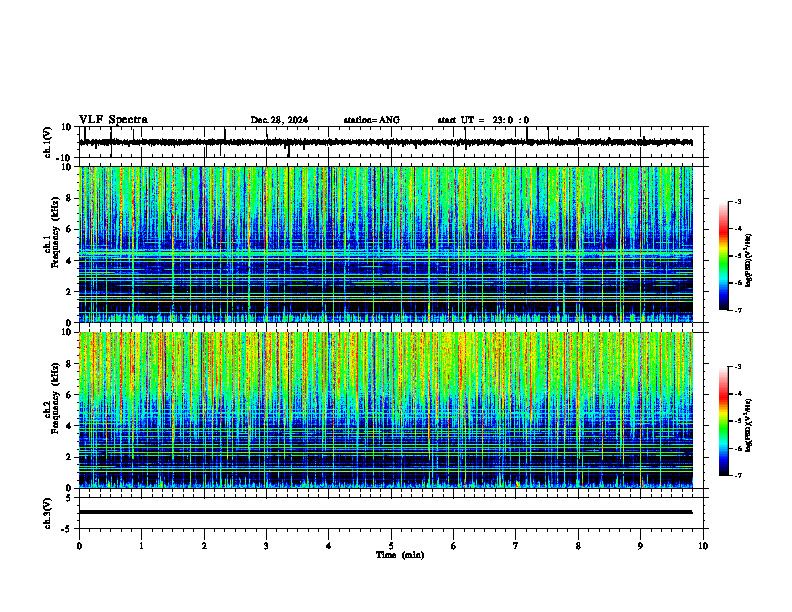Viewport: 792px width, 612px height.
Task: Click the time axis tick label '3'
Action: [x=266, y=546]
